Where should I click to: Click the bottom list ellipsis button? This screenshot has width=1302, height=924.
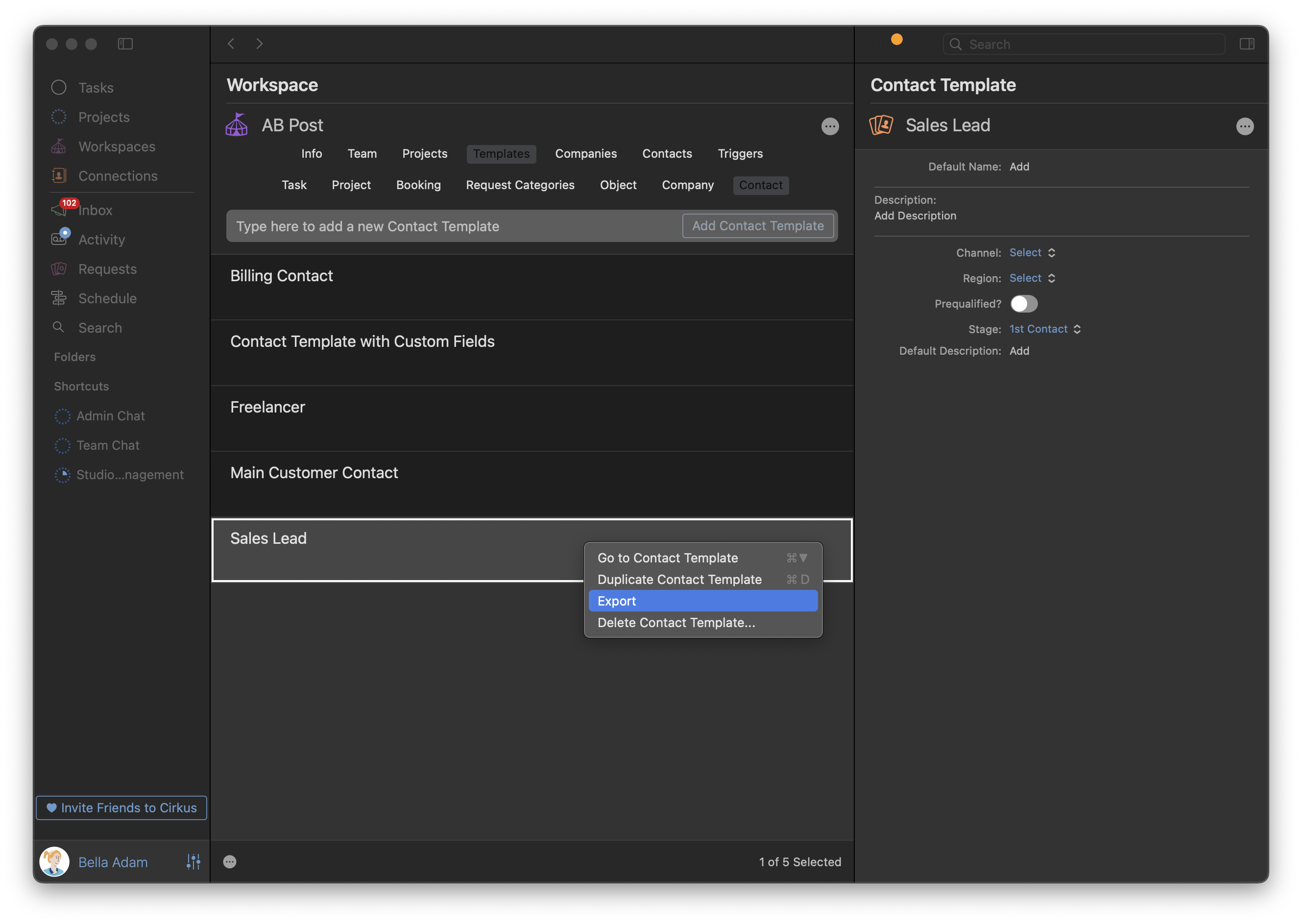pyautogui.click(x=230, y=861)
